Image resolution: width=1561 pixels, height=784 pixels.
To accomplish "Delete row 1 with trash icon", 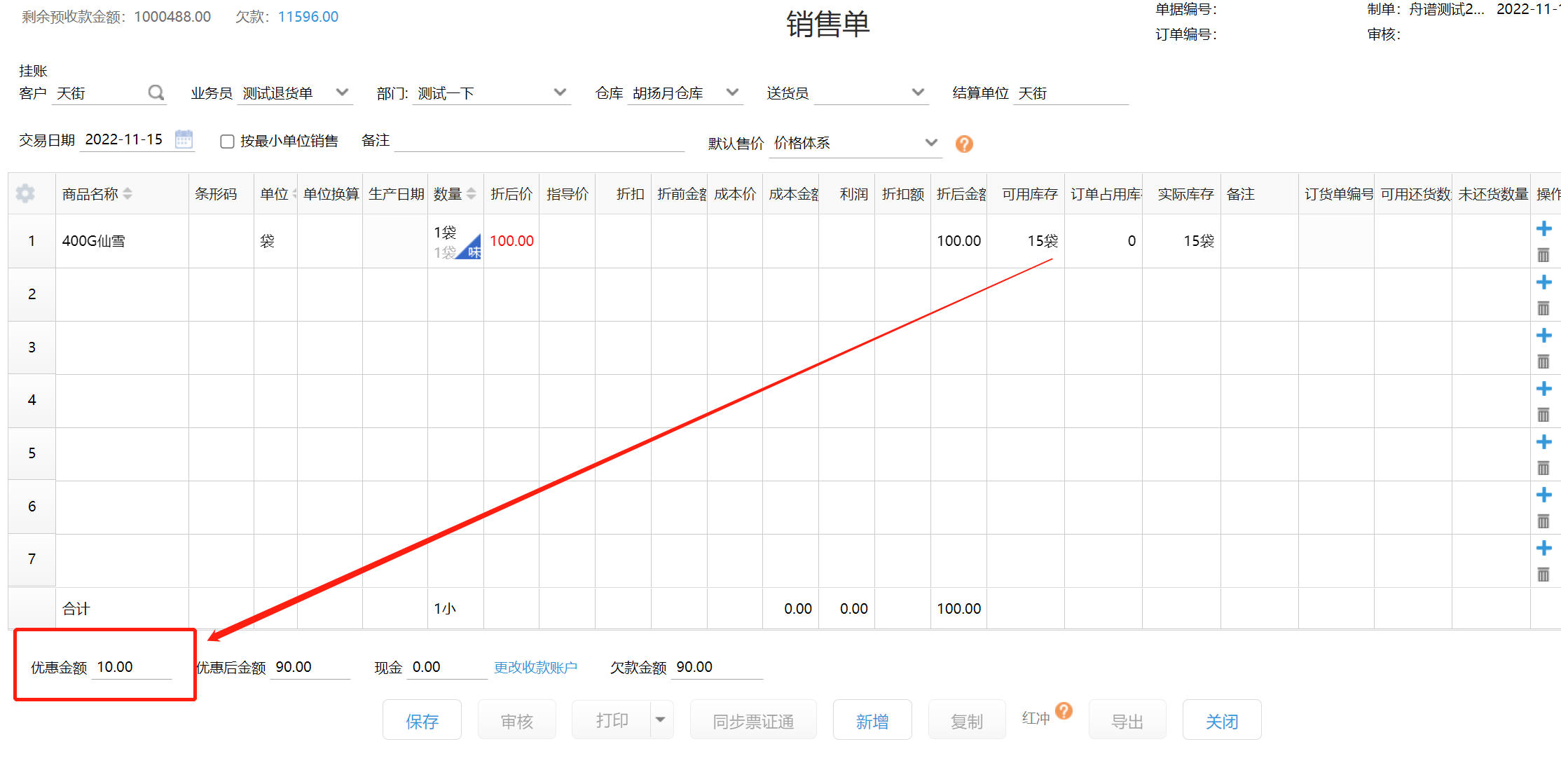I will pos(1543,255).
